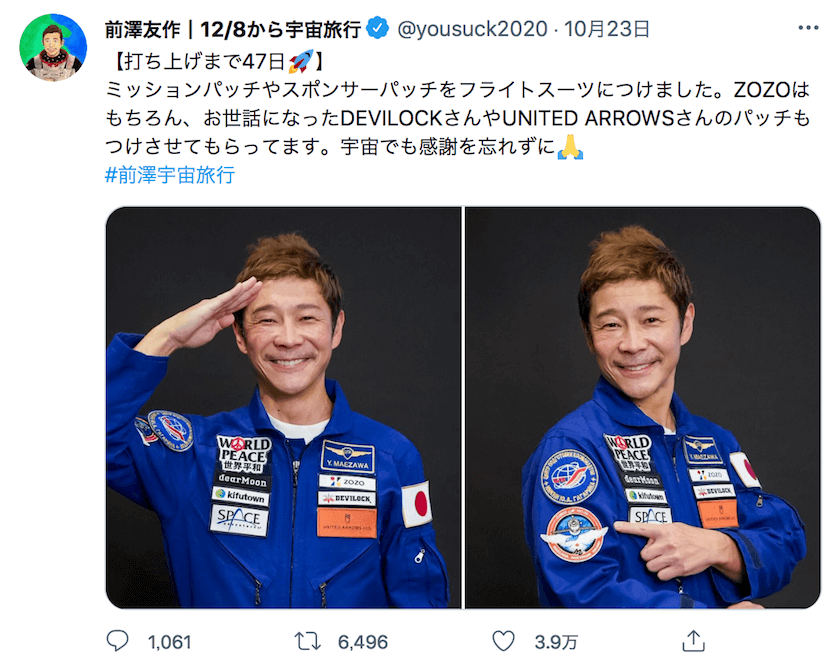Click the rocket emoji in the tweet

[x=301, y=61]
